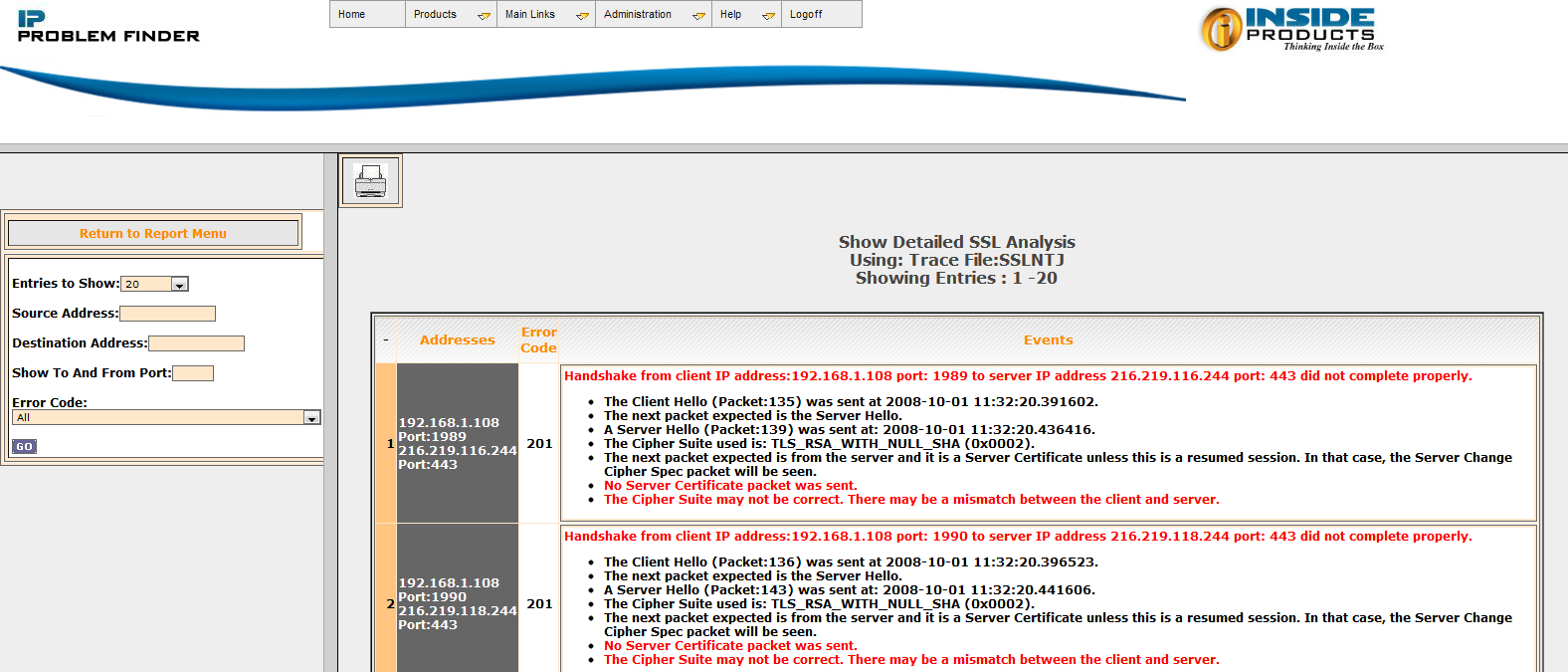Click the Addresses column header
This screenshot has width=1568, height=672.
pos(457,340)
